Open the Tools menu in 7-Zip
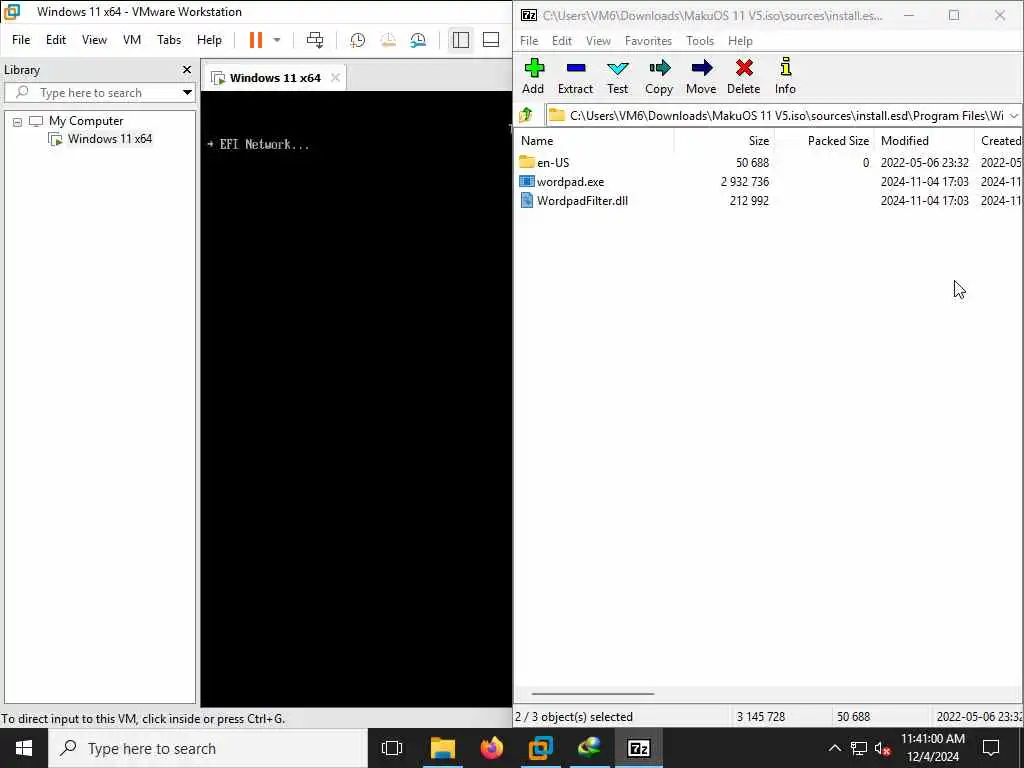 [x=699, y=40]
